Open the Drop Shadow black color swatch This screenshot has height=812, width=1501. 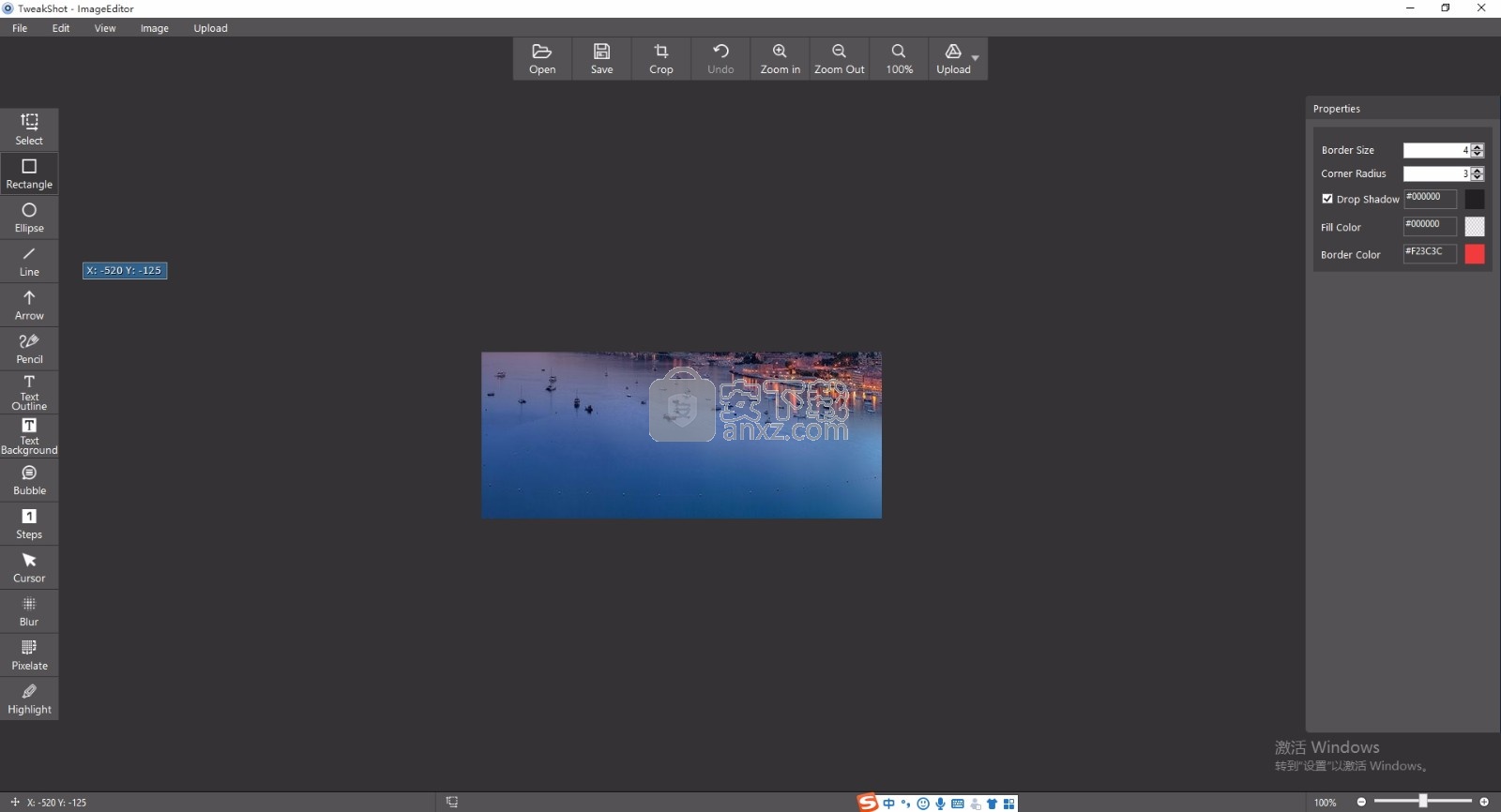pyautogui.click(x=1475, y=199)
